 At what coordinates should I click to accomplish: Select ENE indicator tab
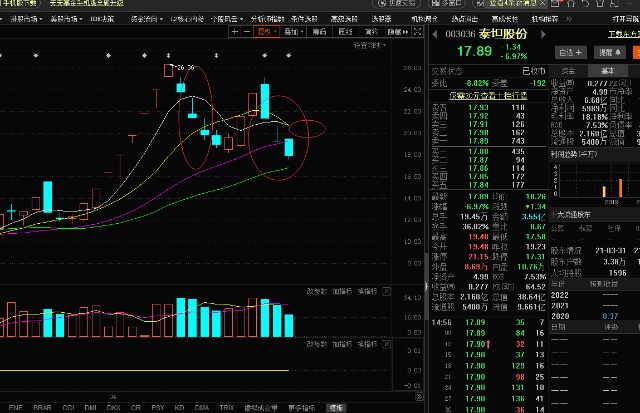16,408
